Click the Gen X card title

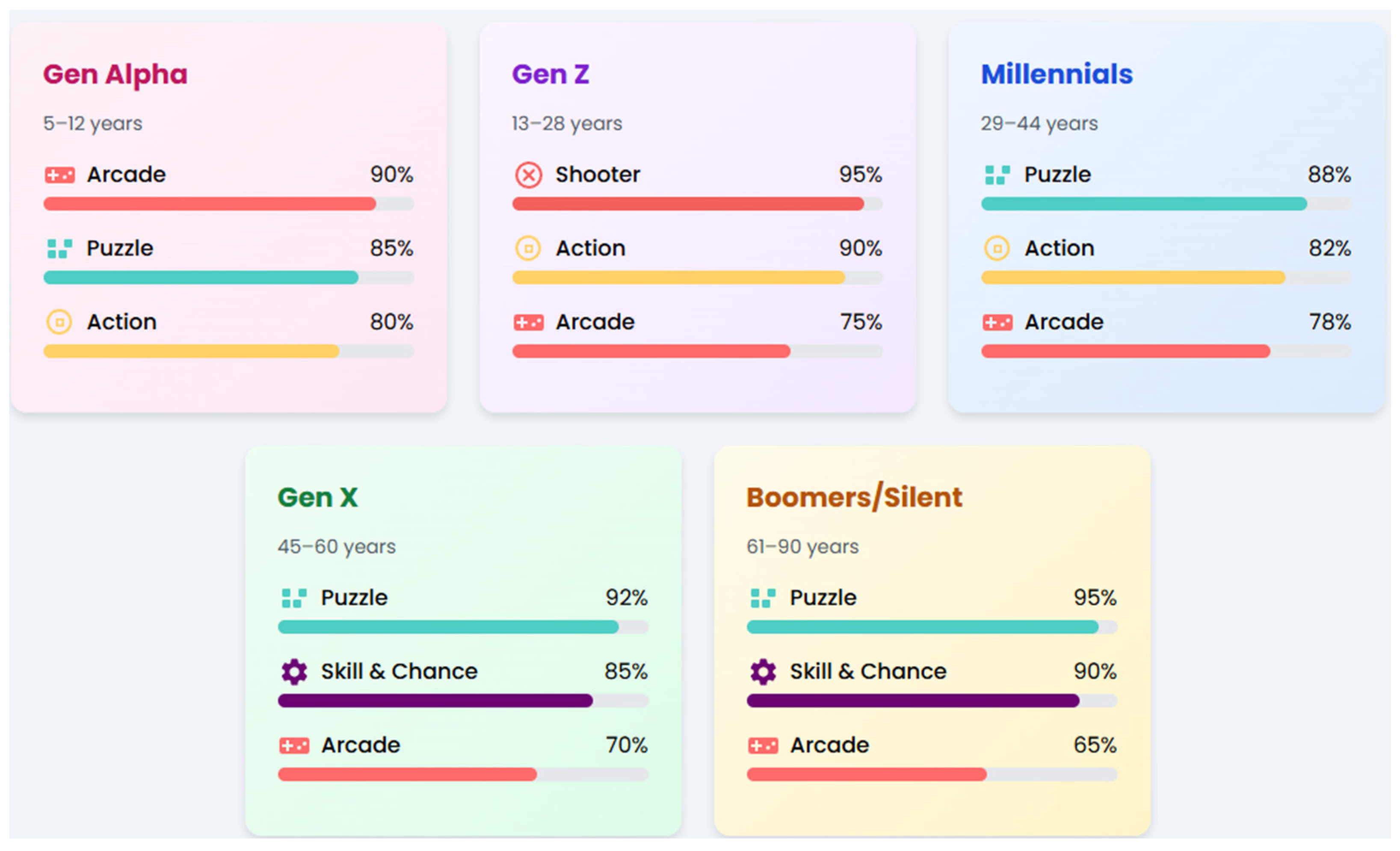318,498
